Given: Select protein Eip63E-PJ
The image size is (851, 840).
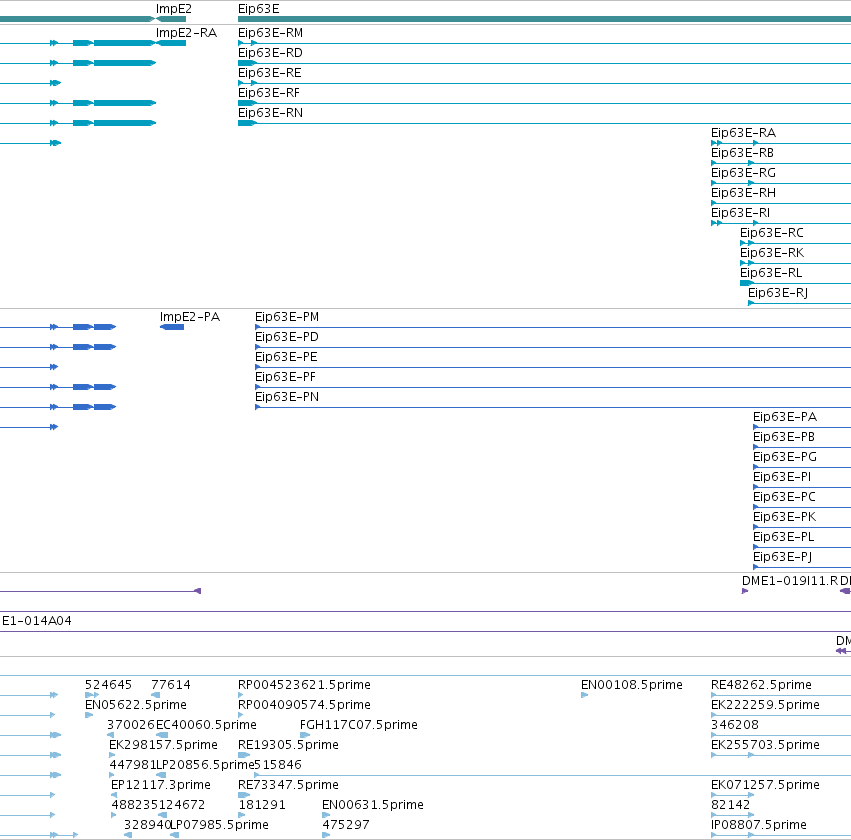Looking at the screenshot, I should coord(783,558).
